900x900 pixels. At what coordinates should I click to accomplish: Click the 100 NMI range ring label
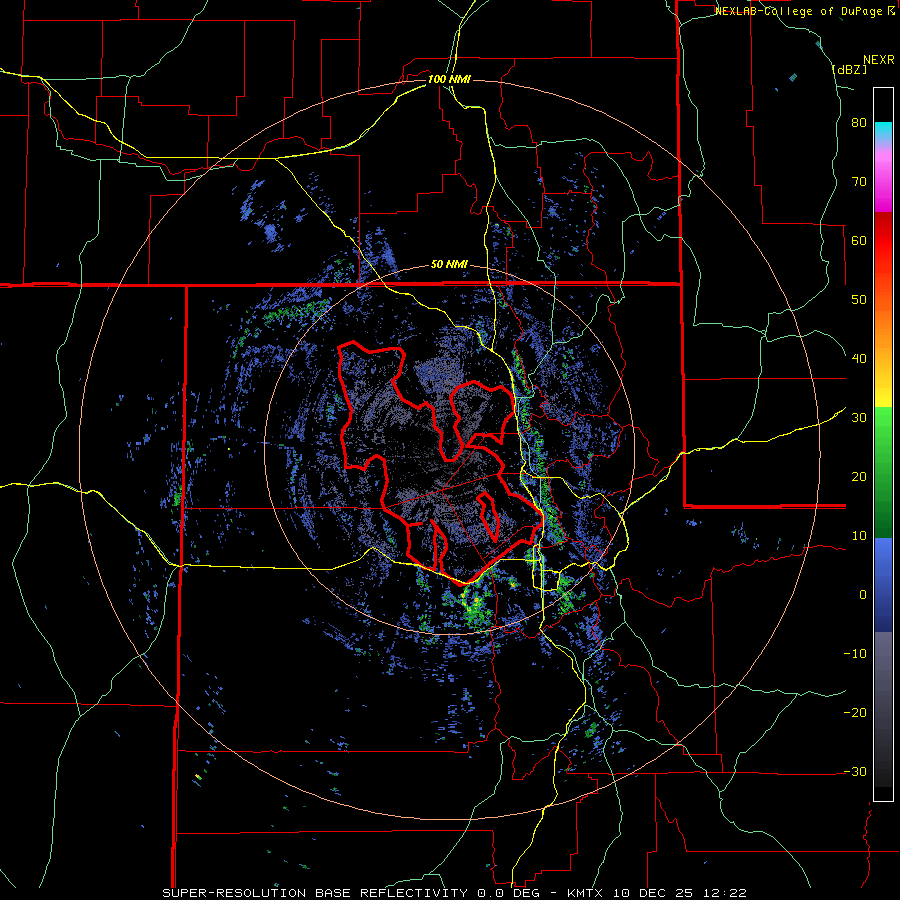tap(449, 79)
